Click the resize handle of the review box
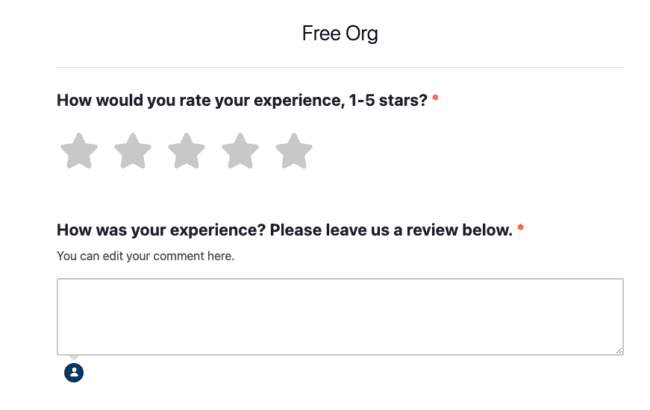This screenshot has height=410, width=650. point(618,349)
